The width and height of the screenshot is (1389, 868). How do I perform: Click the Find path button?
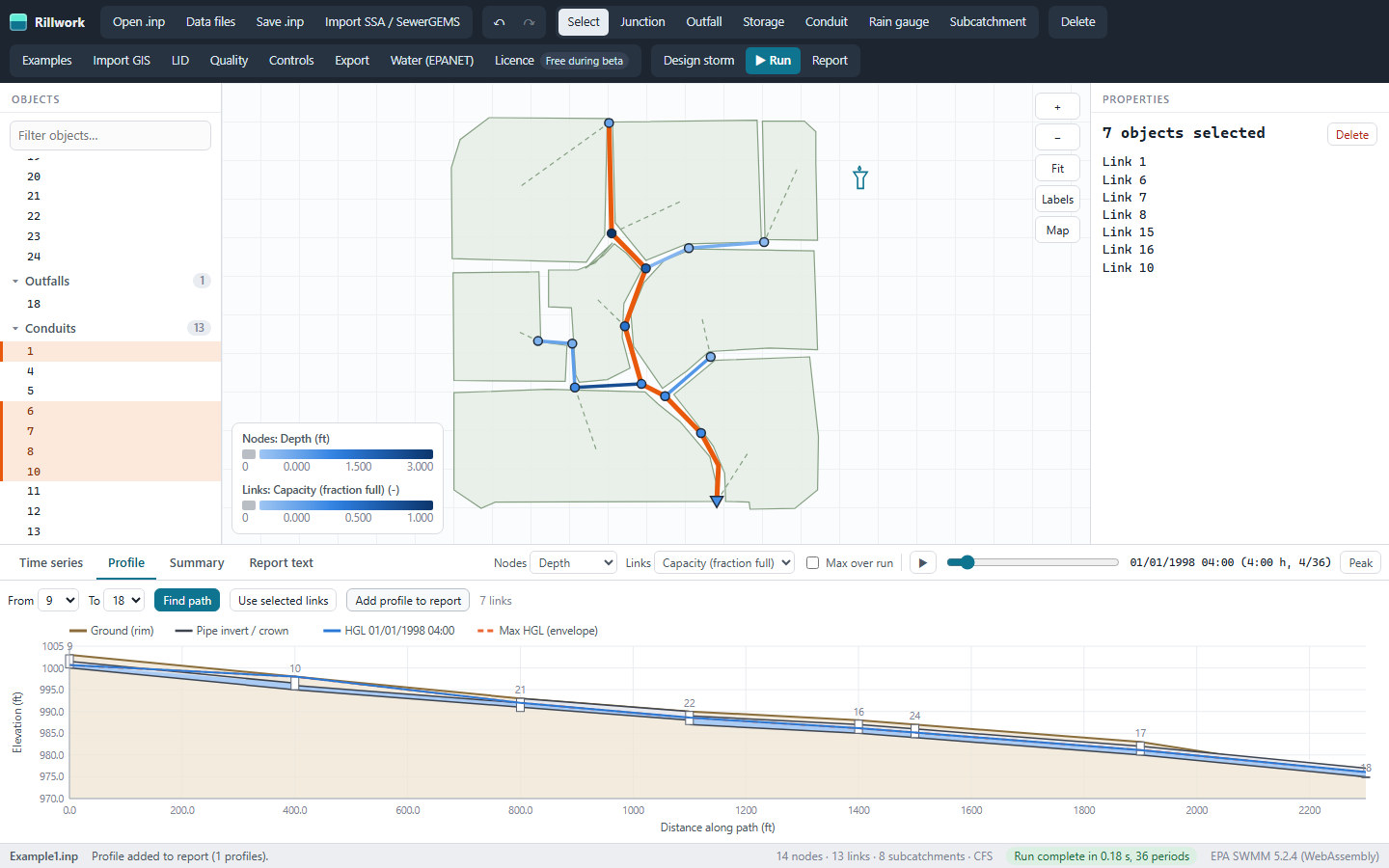pyautogui.click(x=187, y=600)
